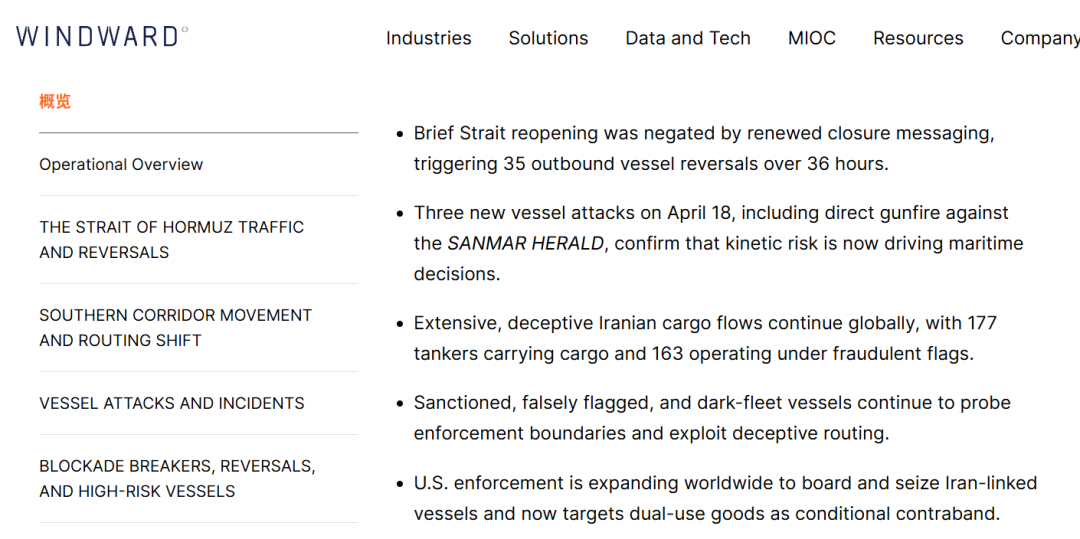Click the Brief Strait reopening bullet text
The image size is (1080, 539).
[x=703, y=133]
